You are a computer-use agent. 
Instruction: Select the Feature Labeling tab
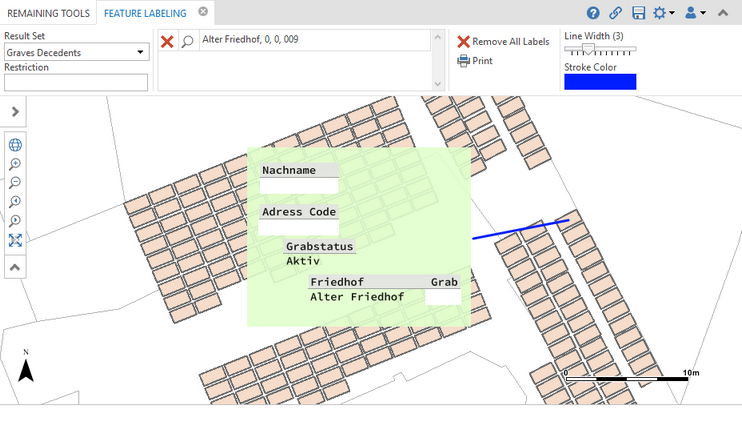click(x=145, y=13)
